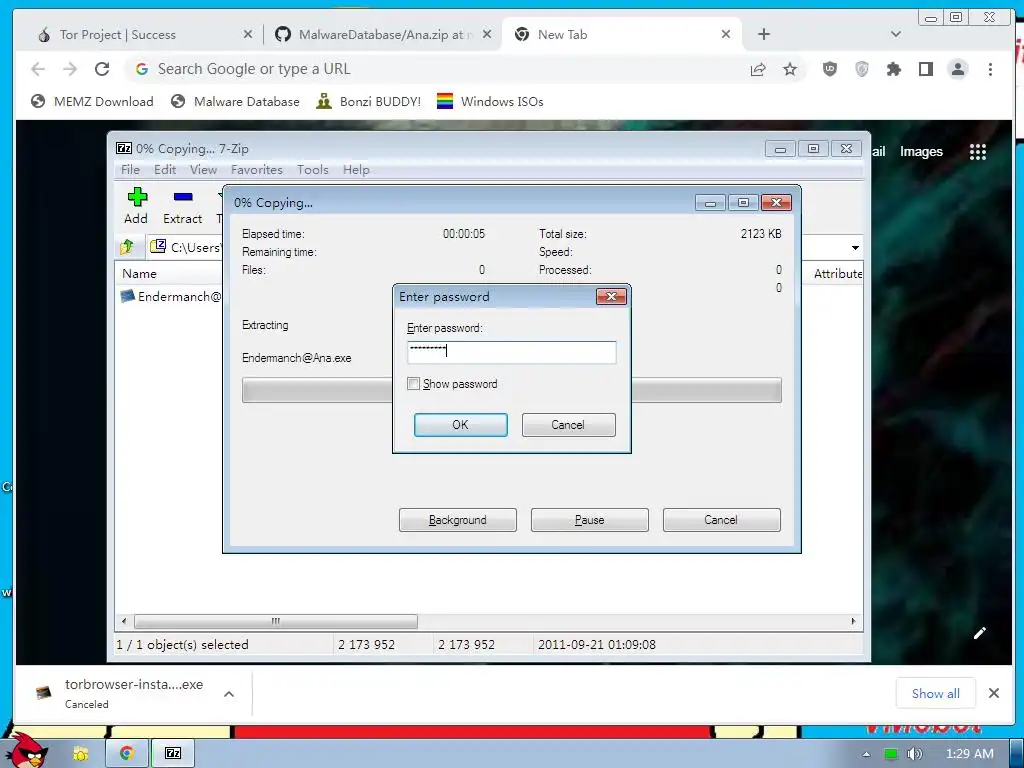Tick the Show password checkbox
Image resolution: width=1024 pixels, height=768 pixels.
click(413, 383)
